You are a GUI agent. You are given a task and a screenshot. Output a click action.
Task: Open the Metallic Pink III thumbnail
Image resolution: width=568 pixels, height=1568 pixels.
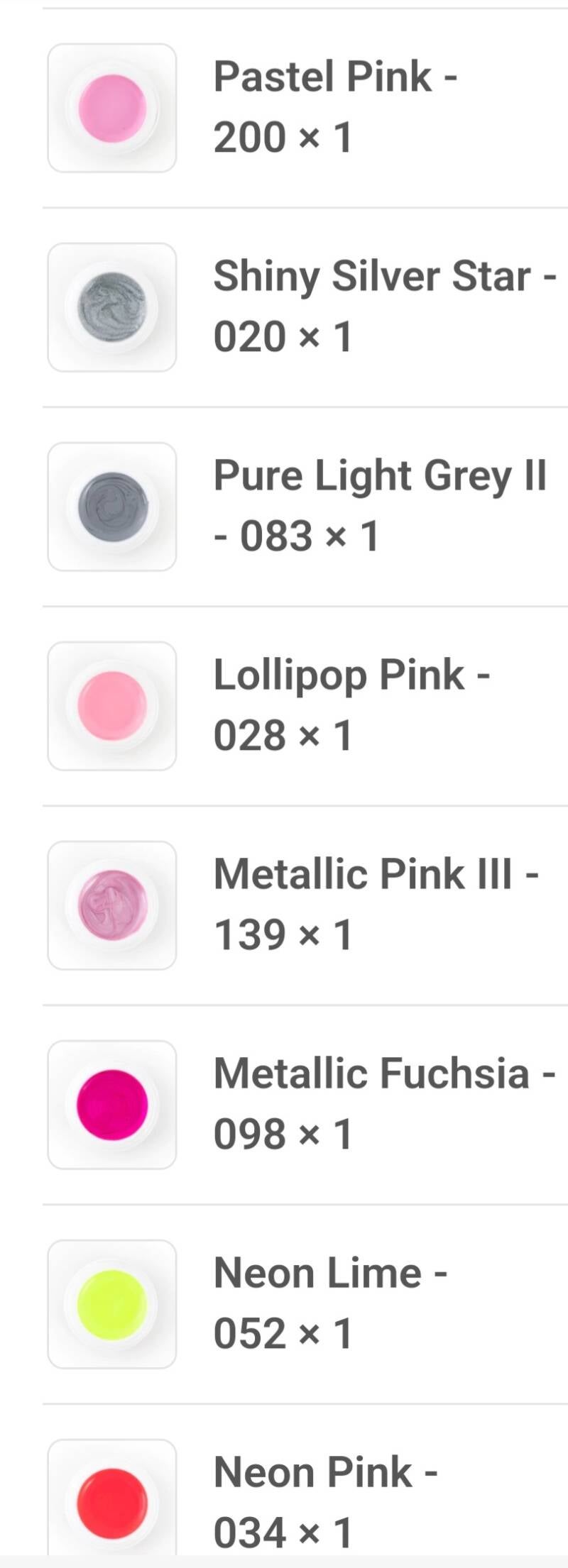pos(112,905)
